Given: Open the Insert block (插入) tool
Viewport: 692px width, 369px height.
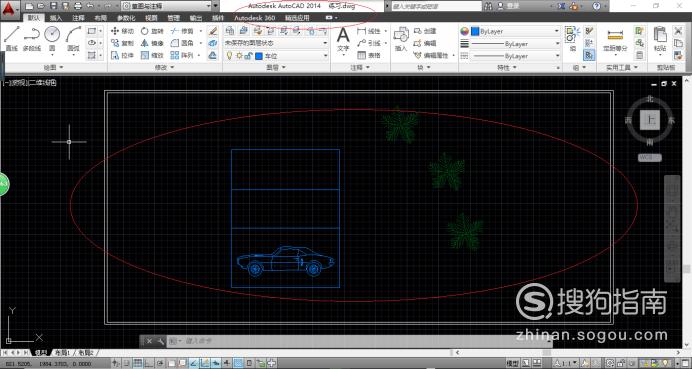Looking at the screenshot, I should click(x=401, y=39).
